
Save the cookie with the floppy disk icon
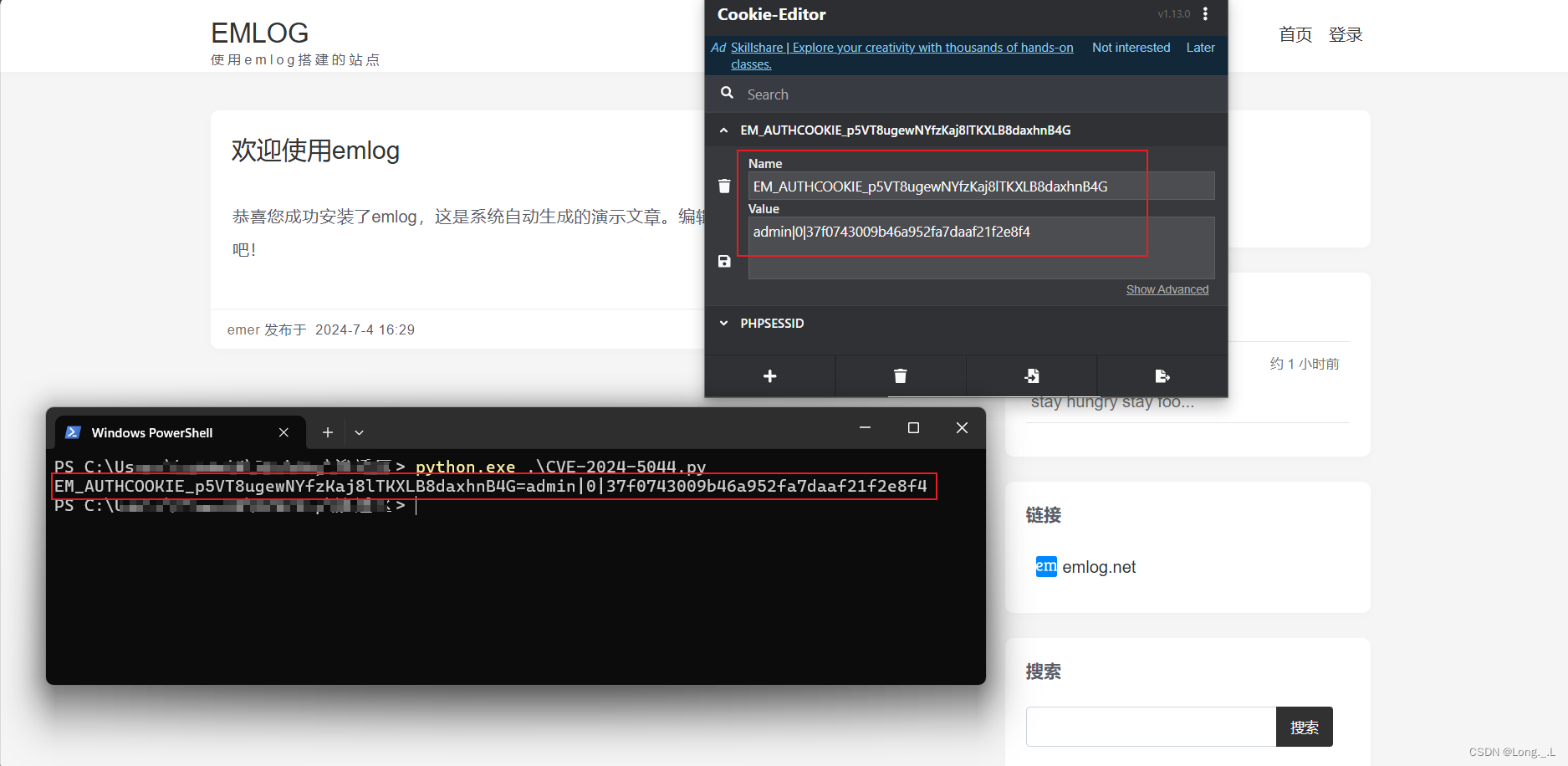724,261
